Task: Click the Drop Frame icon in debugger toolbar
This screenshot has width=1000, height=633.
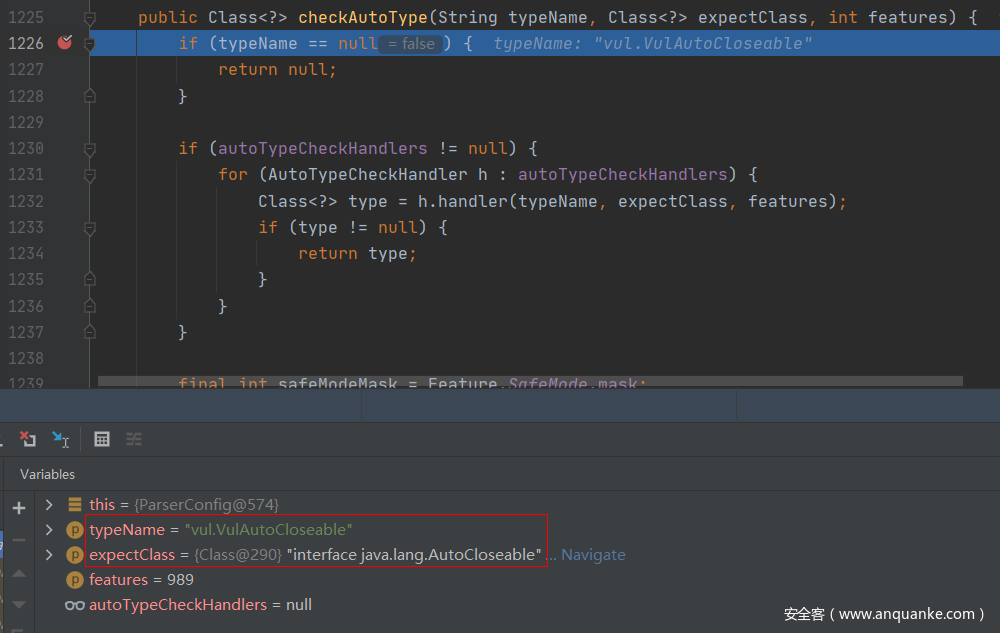Action: [28, 439]
